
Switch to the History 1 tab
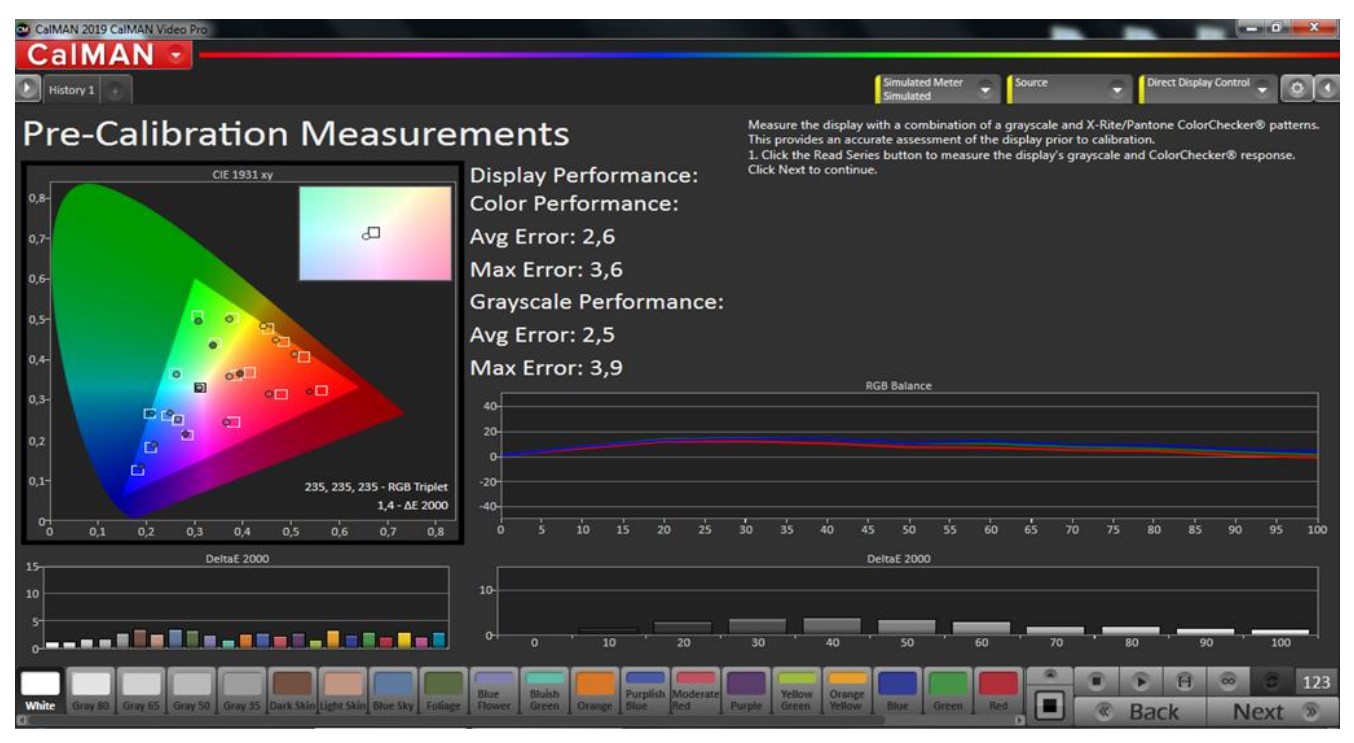point(71,90)
